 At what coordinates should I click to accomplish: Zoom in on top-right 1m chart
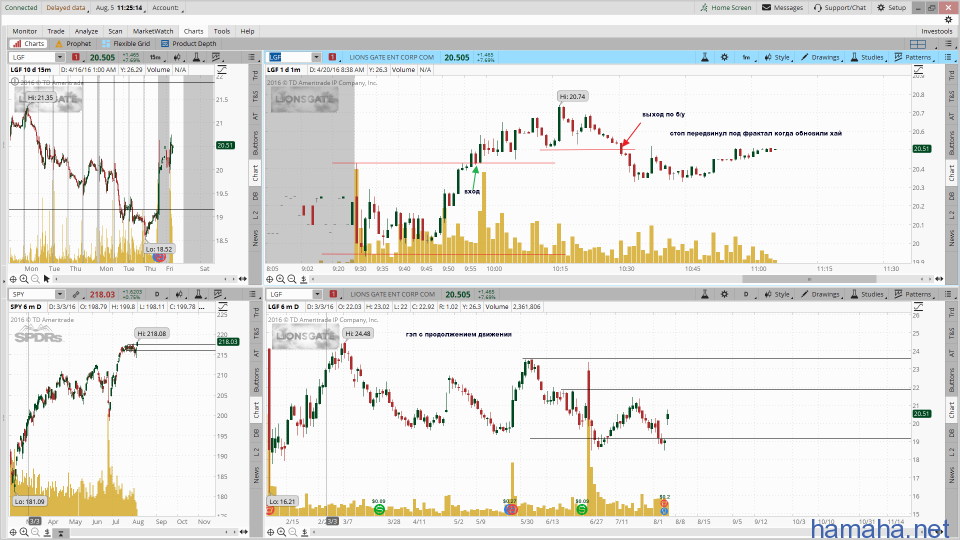tap(280, 279)
